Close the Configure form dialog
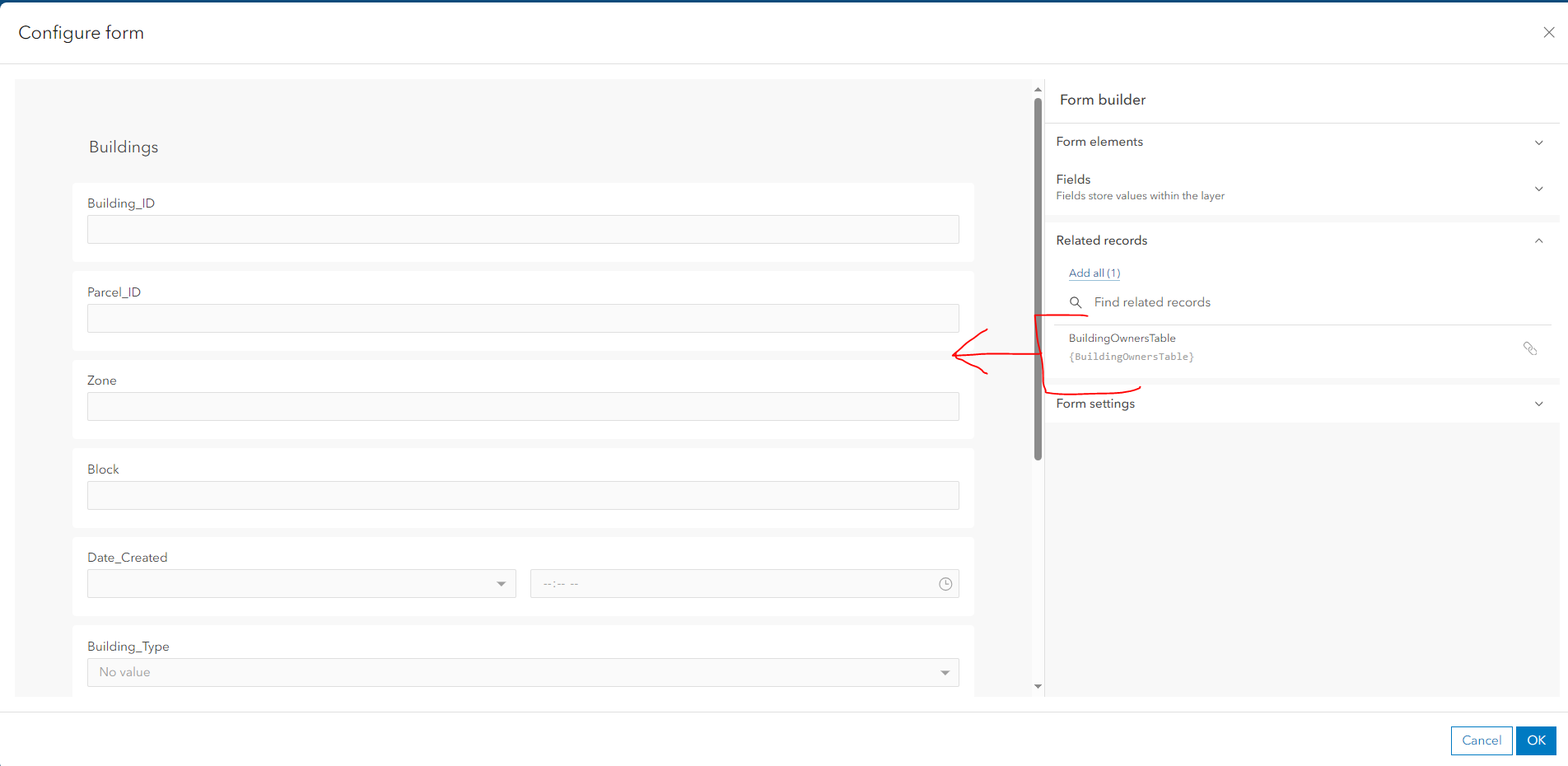This screenshot has width=1568, height=766. 1549,32
